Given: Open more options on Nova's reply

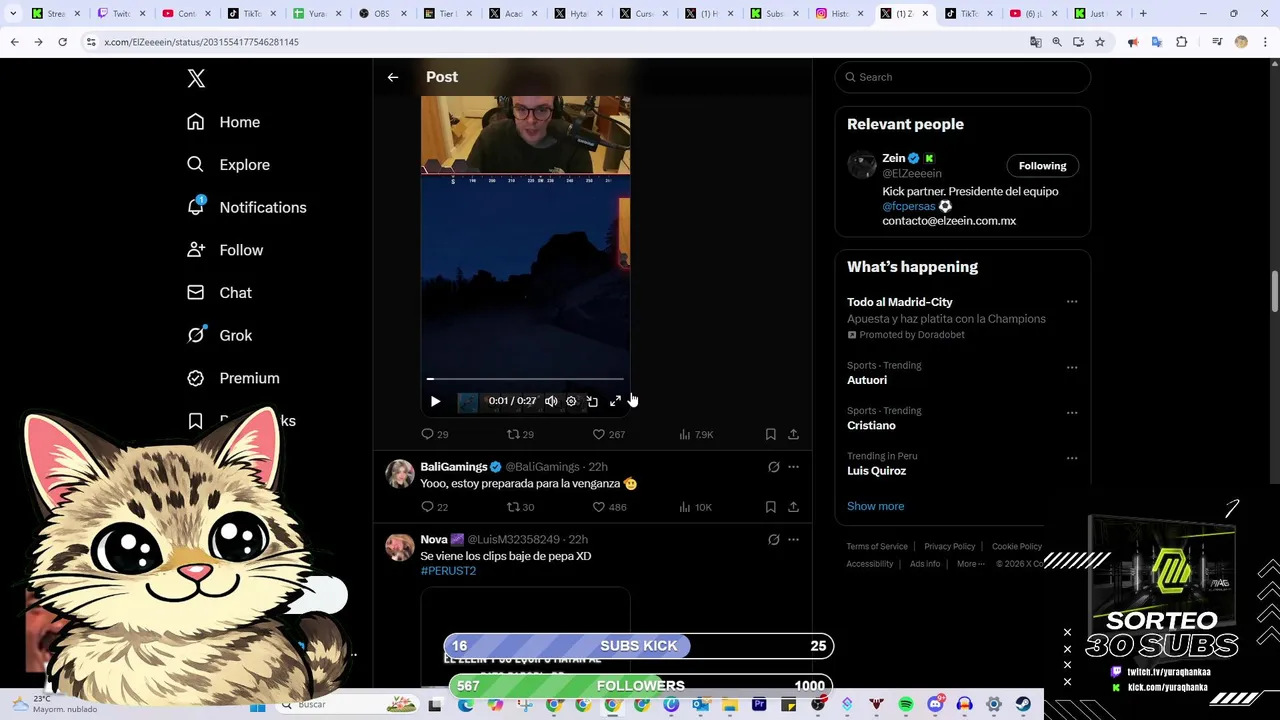Looking at the screenshot, I should [793, 540].
